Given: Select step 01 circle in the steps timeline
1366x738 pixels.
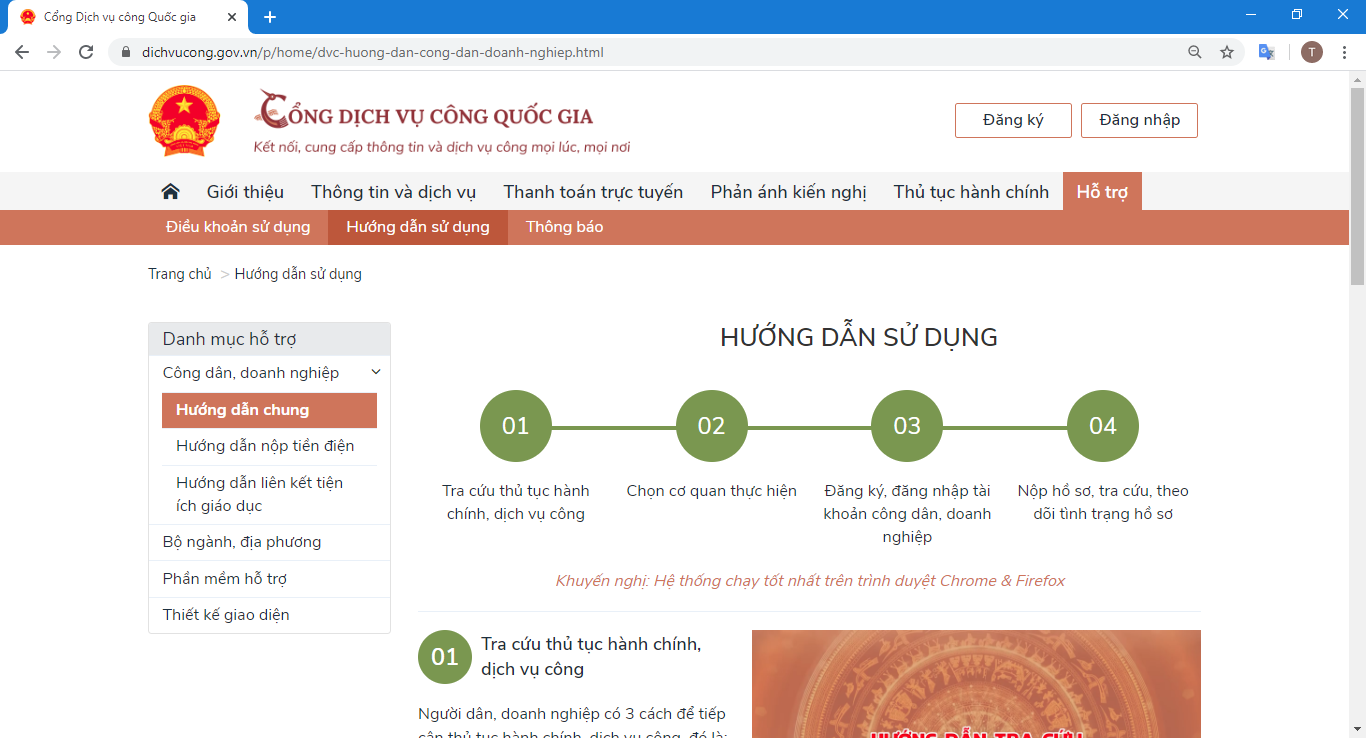Looking at the screenshot, I should (x=515, y=426).
